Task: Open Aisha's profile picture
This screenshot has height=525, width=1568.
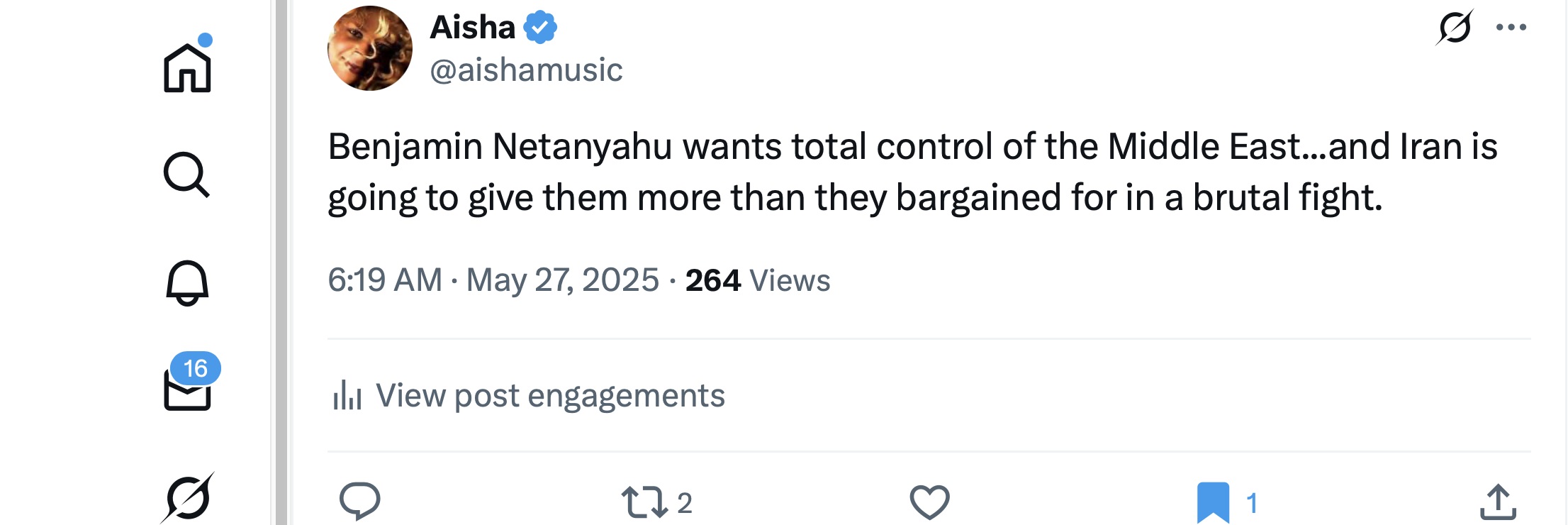Action: pyautogui.click(x=369, y=48)
